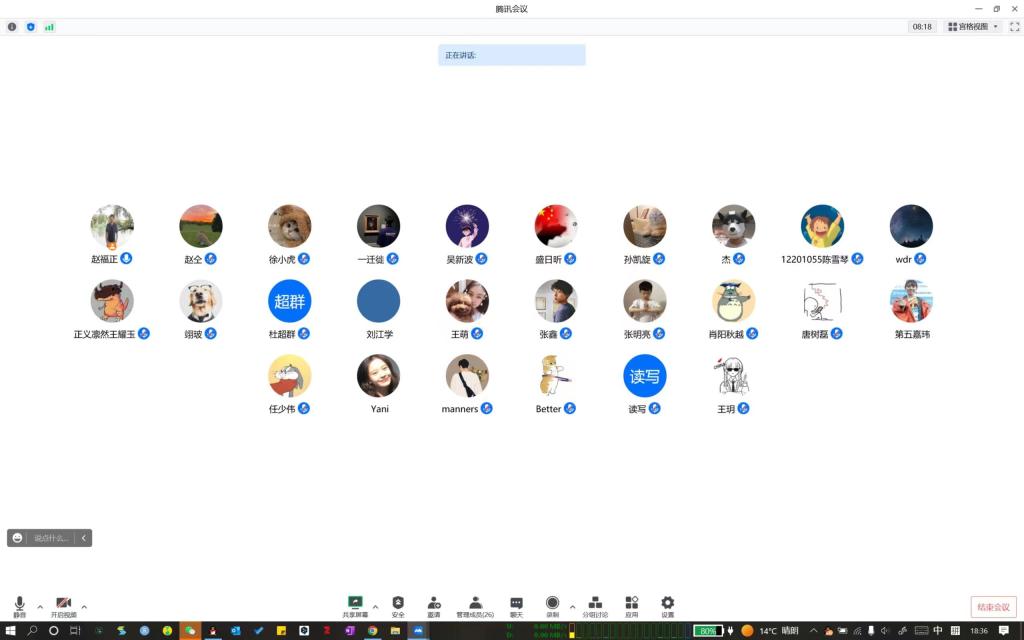
Task: Open Breakout Rooms (分组讨论)
Action: [595, 605]
